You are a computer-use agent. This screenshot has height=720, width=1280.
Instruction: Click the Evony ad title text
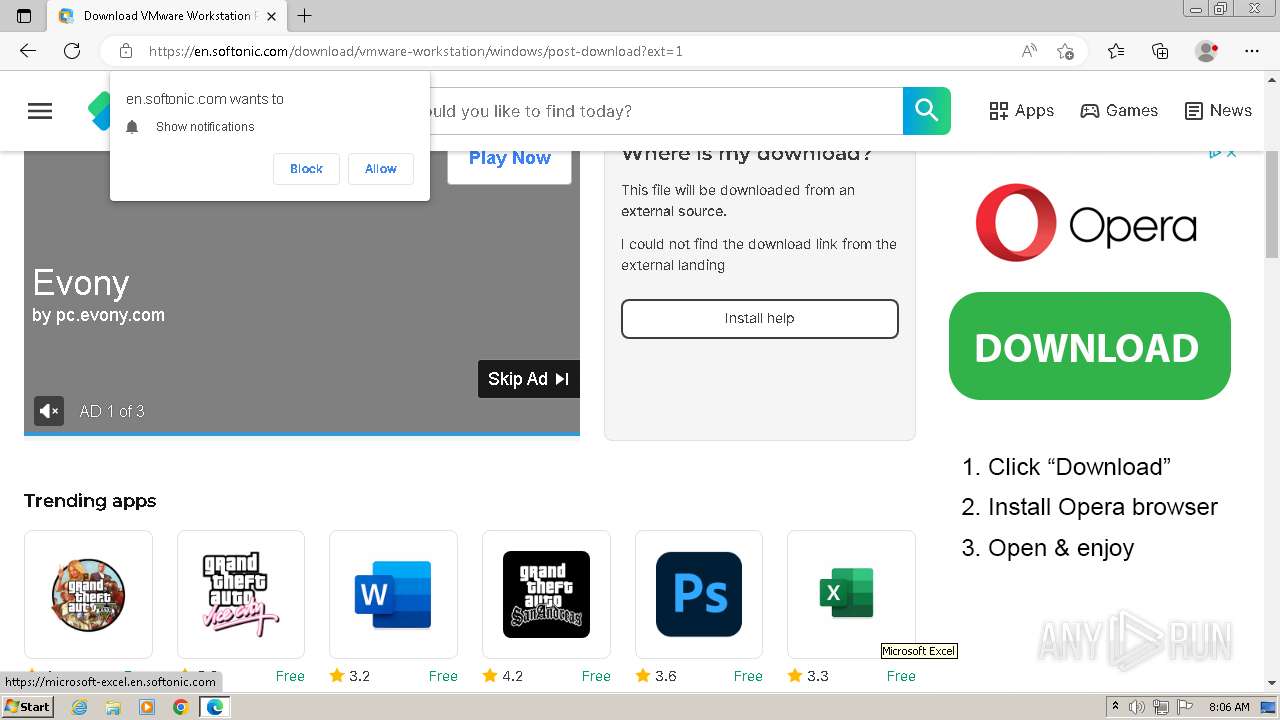[81, 283]
